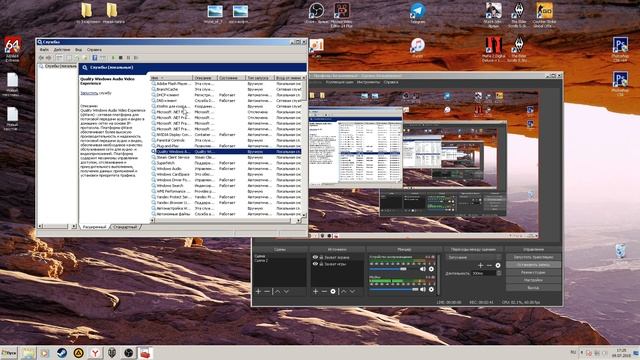
Task: Toggle visibility of Захват игры source
Action: pyautogui.click(x=315, y=264)
